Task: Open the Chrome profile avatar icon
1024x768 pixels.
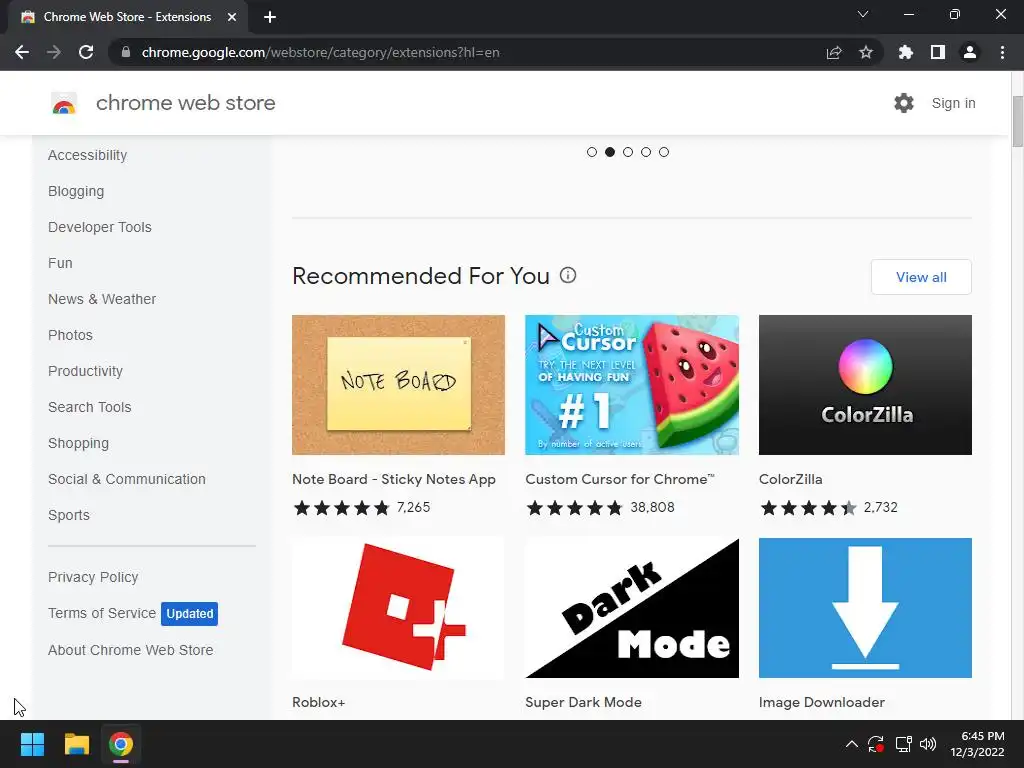Action: (970, 52)
